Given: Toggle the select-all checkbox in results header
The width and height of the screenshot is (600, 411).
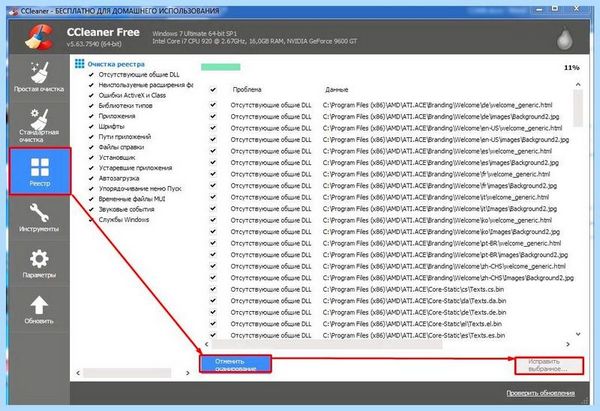Looking at the screenshot, I should pos(213,90).
